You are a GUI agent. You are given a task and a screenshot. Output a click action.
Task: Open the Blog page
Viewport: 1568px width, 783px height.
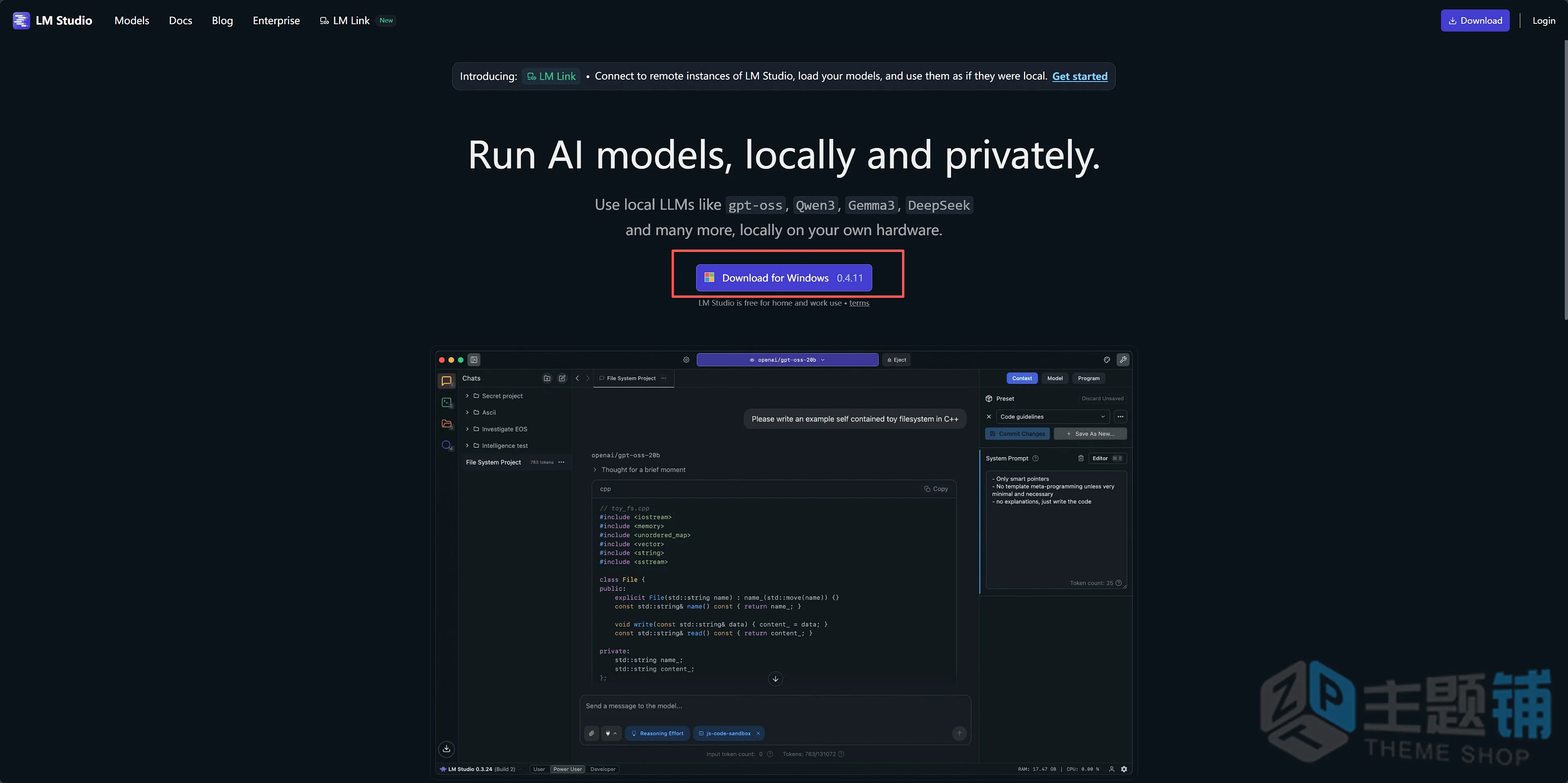click(222, 20)
